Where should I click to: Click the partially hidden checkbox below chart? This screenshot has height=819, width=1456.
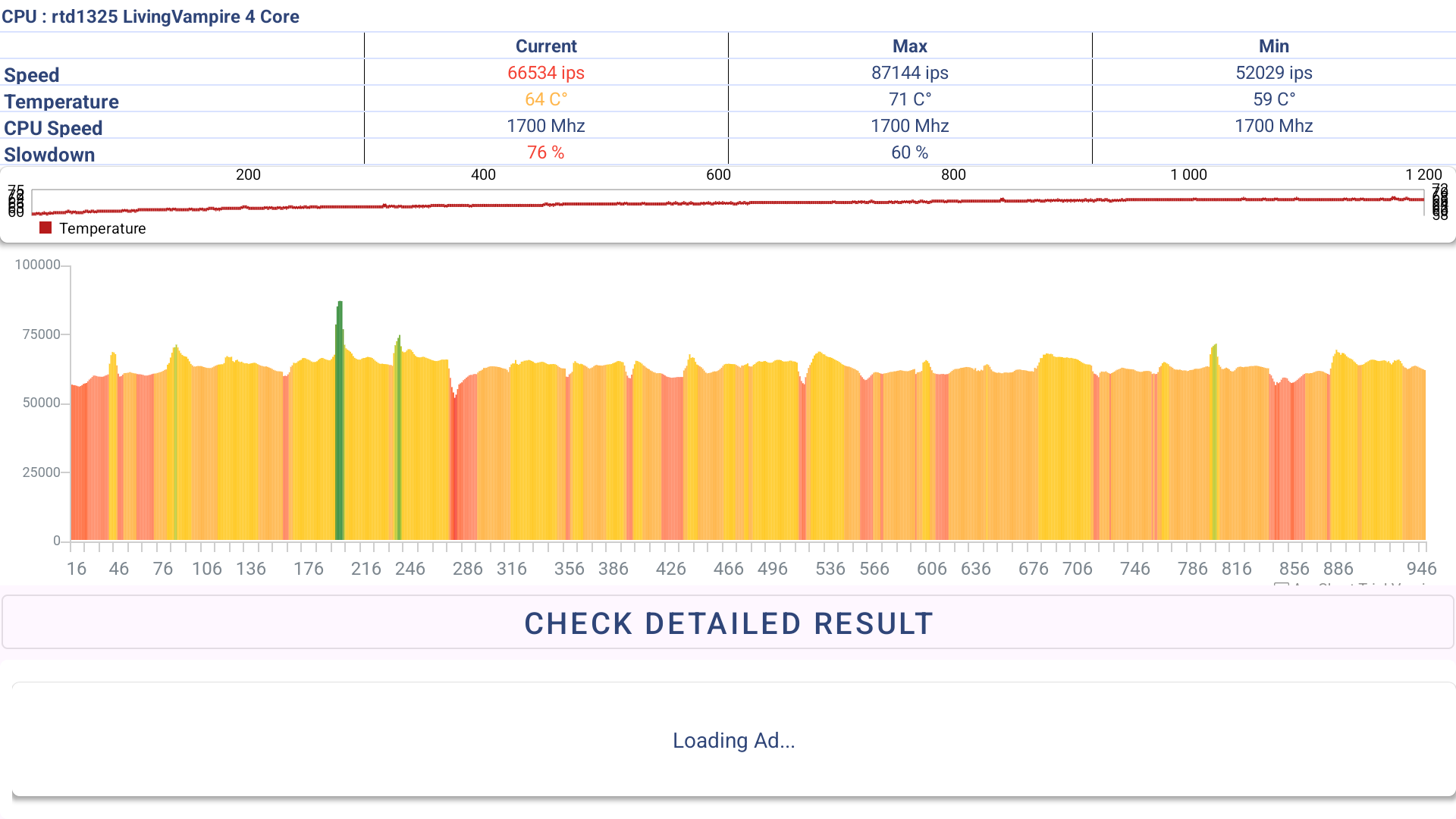click(1281, 586)
